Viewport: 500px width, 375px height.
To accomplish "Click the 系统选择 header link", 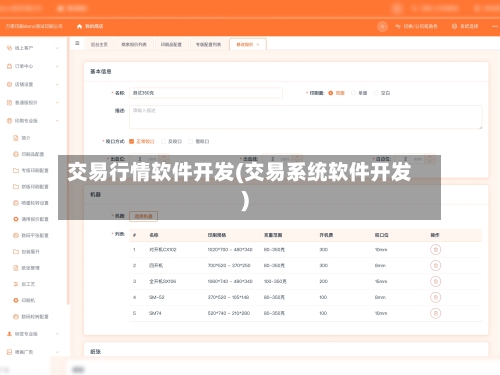I will pos(465,26).
